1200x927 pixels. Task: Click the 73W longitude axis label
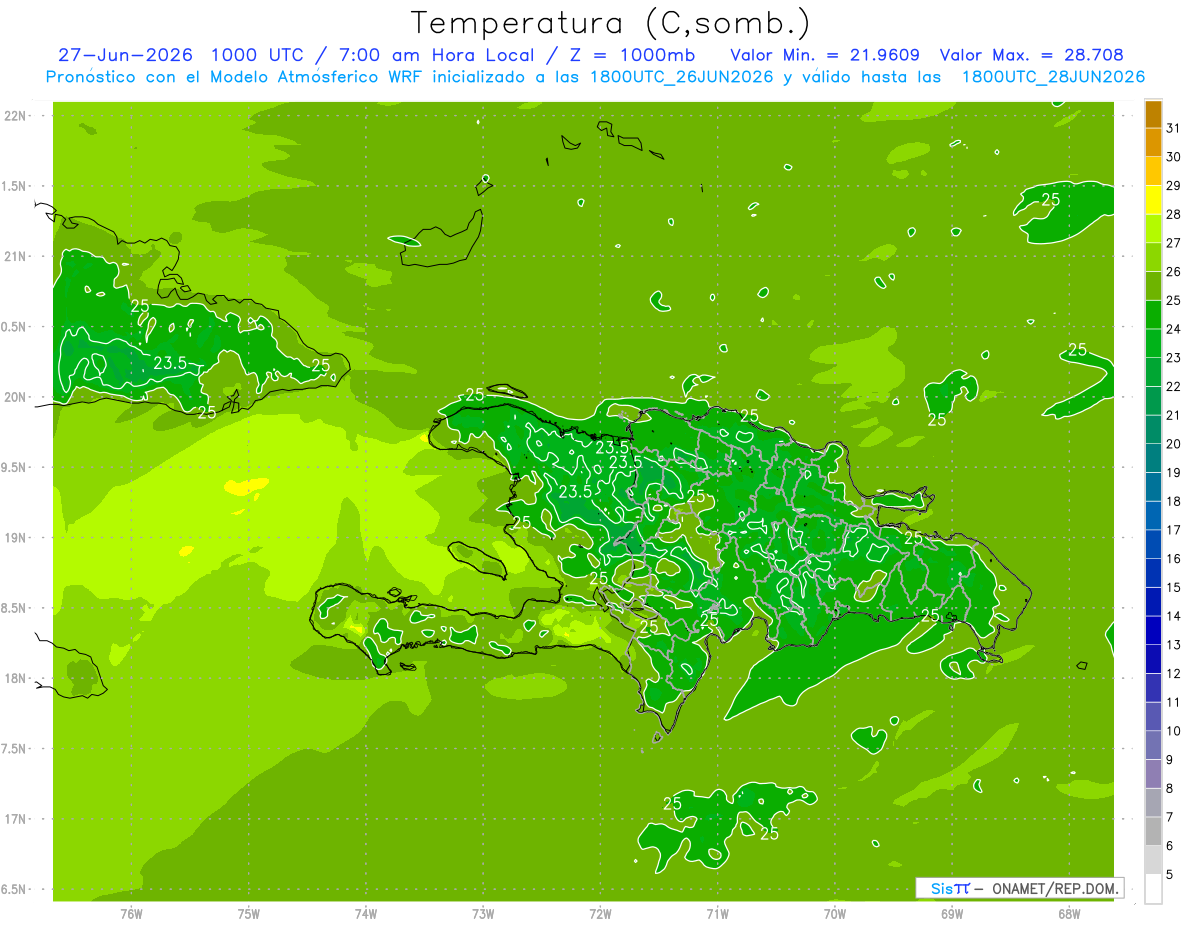[x=483, y=913]
